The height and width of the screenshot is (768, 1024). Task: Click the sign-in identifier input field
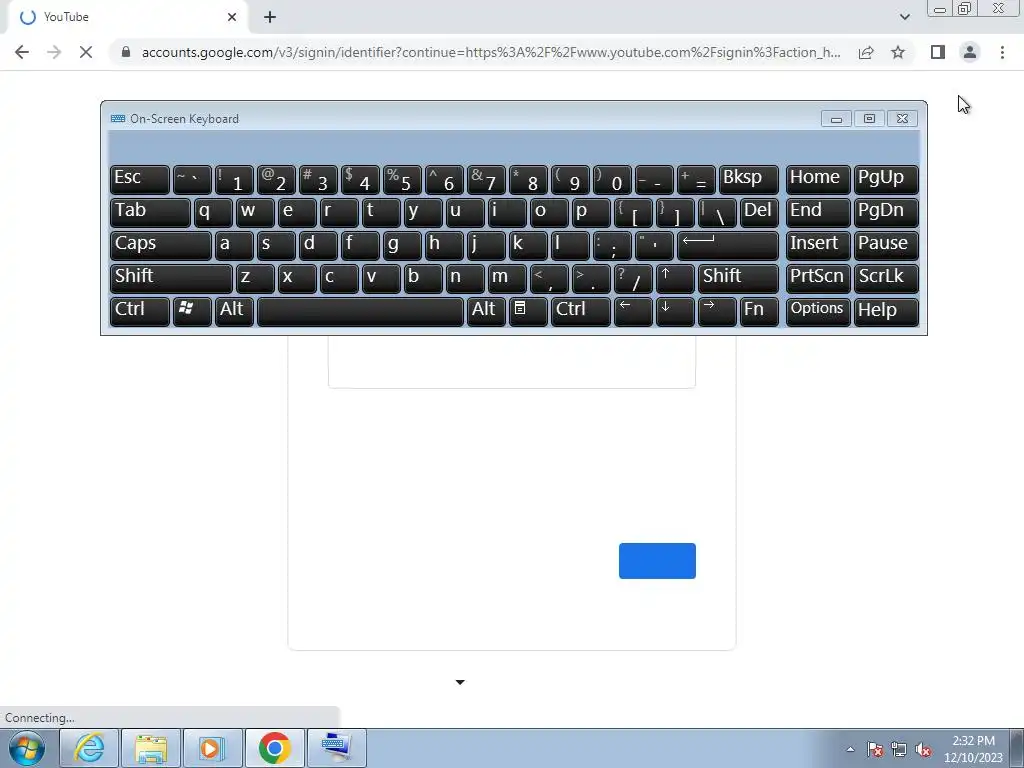pyautogui.click(x=511, y=362)
